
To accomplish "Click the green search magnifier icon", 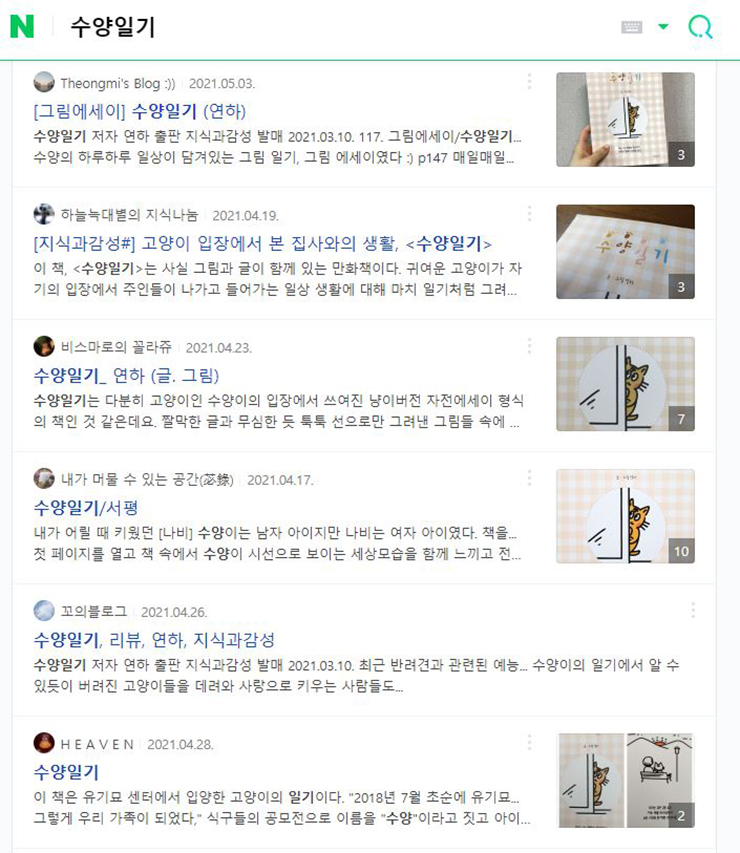I will pos(700,26).
